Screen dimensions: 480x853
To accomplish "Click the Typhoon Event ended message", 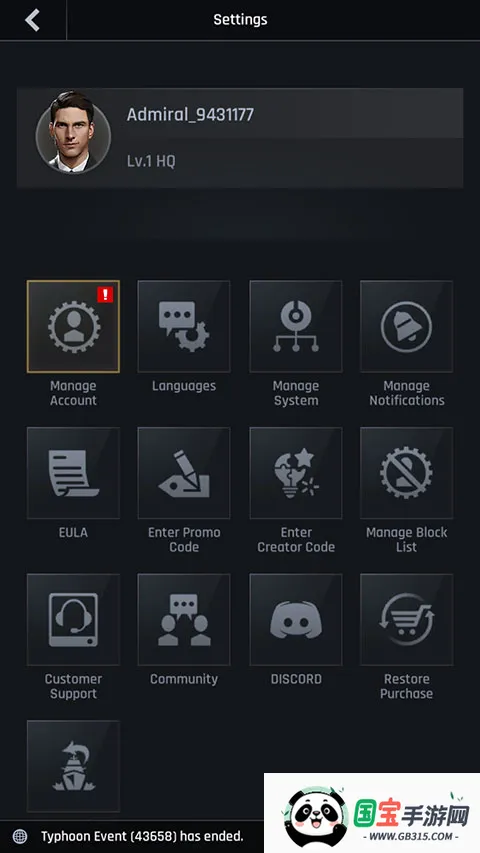I will coord(142,836).
